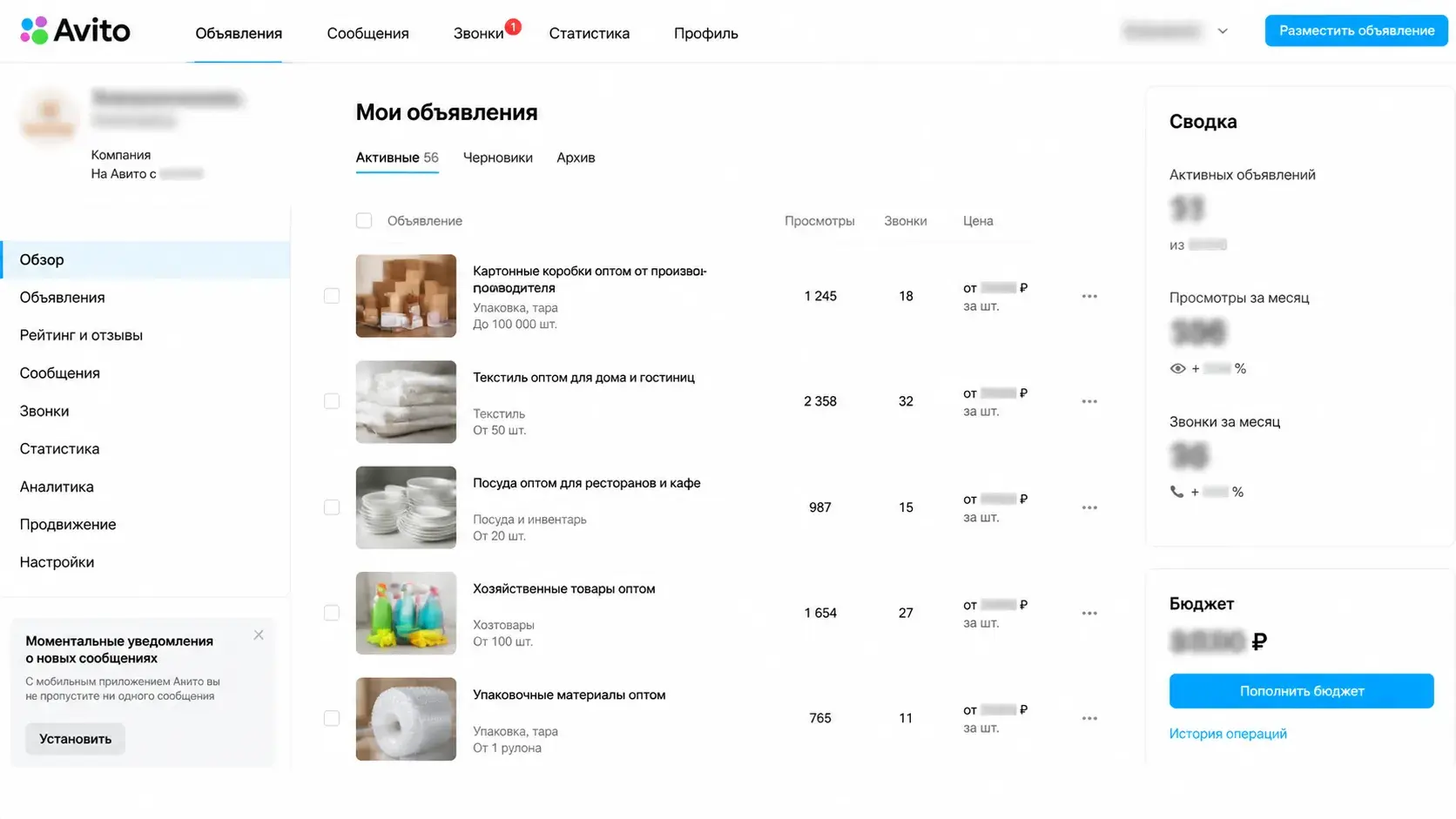The image size is (1456, 819).
Task: Click the Хозтовары category text
Action: click(x=503, y=625)
